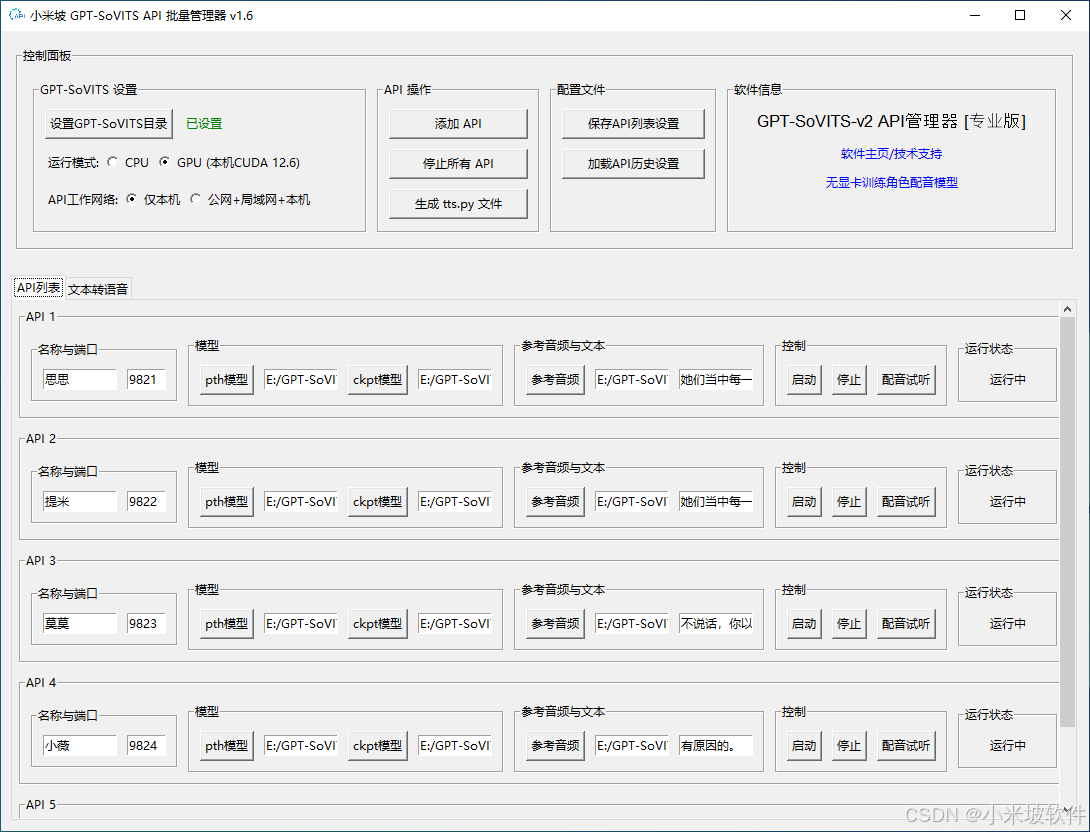Image resolution: width=1090 pixels, height=832 pixels.
Task: Click API 1 pth model path field
Action: click(x=301, y=380)
